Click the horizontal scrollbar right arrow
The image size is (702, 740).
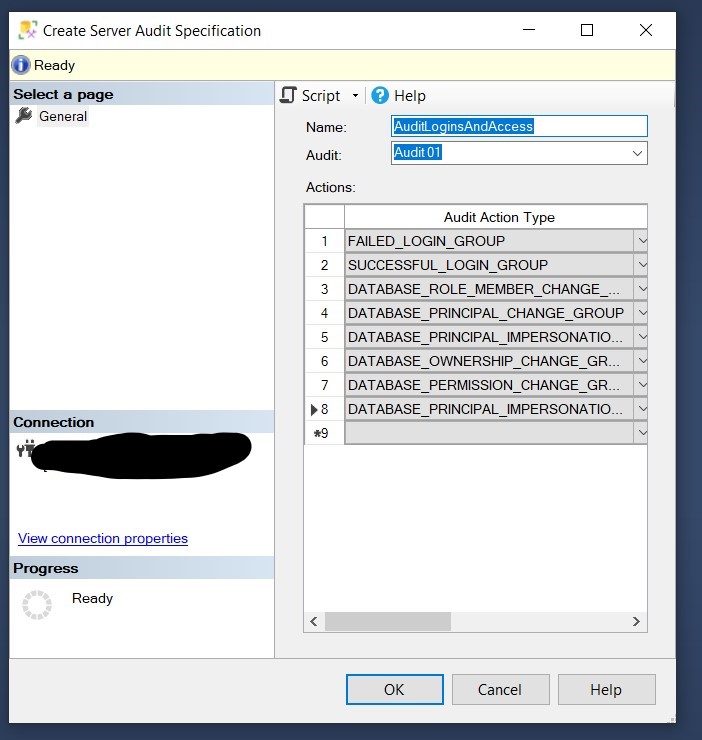636,622
